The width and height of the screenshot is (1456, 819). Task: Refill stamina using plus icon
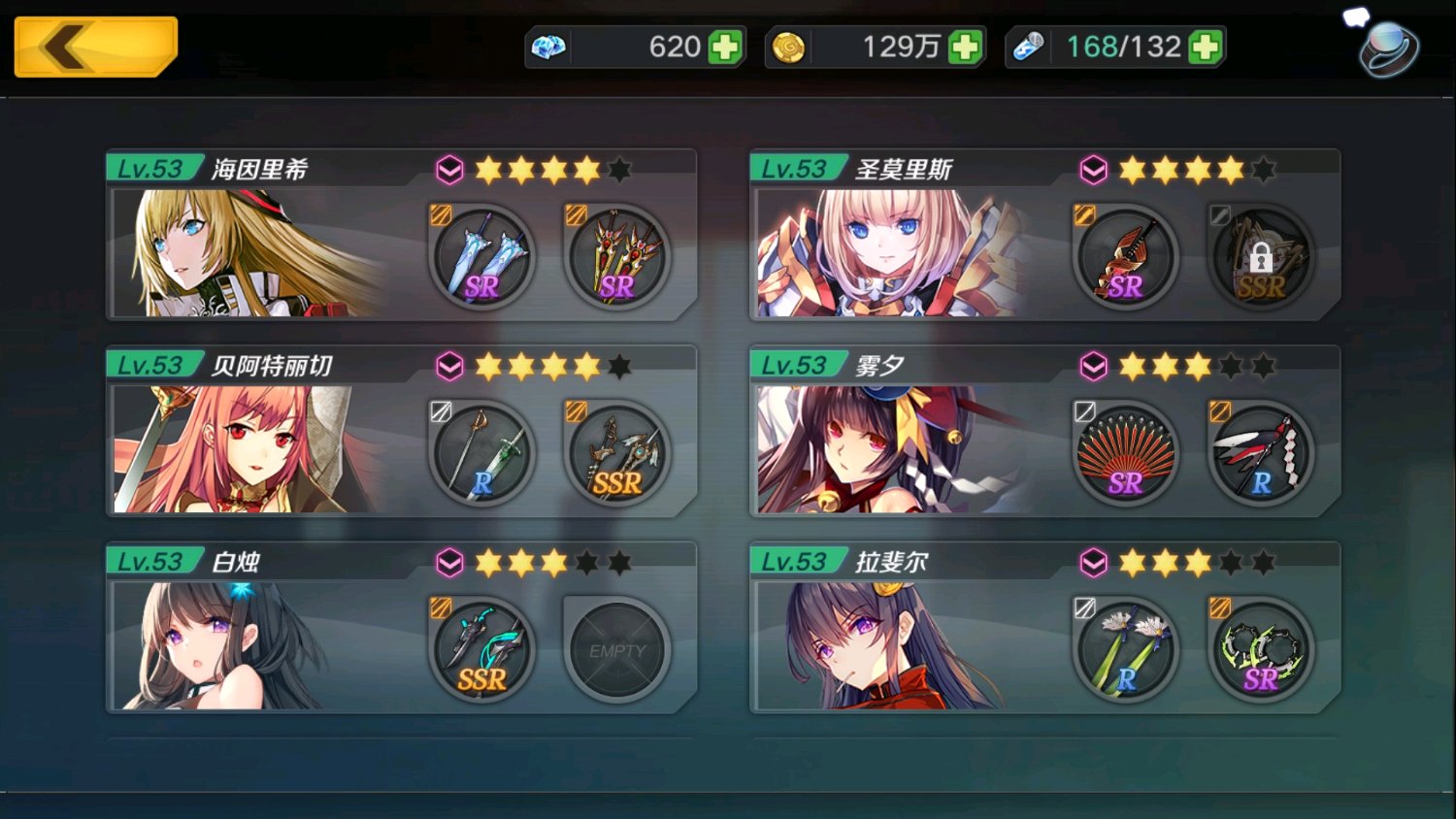pyautogui.click(x=1205, y=47)
